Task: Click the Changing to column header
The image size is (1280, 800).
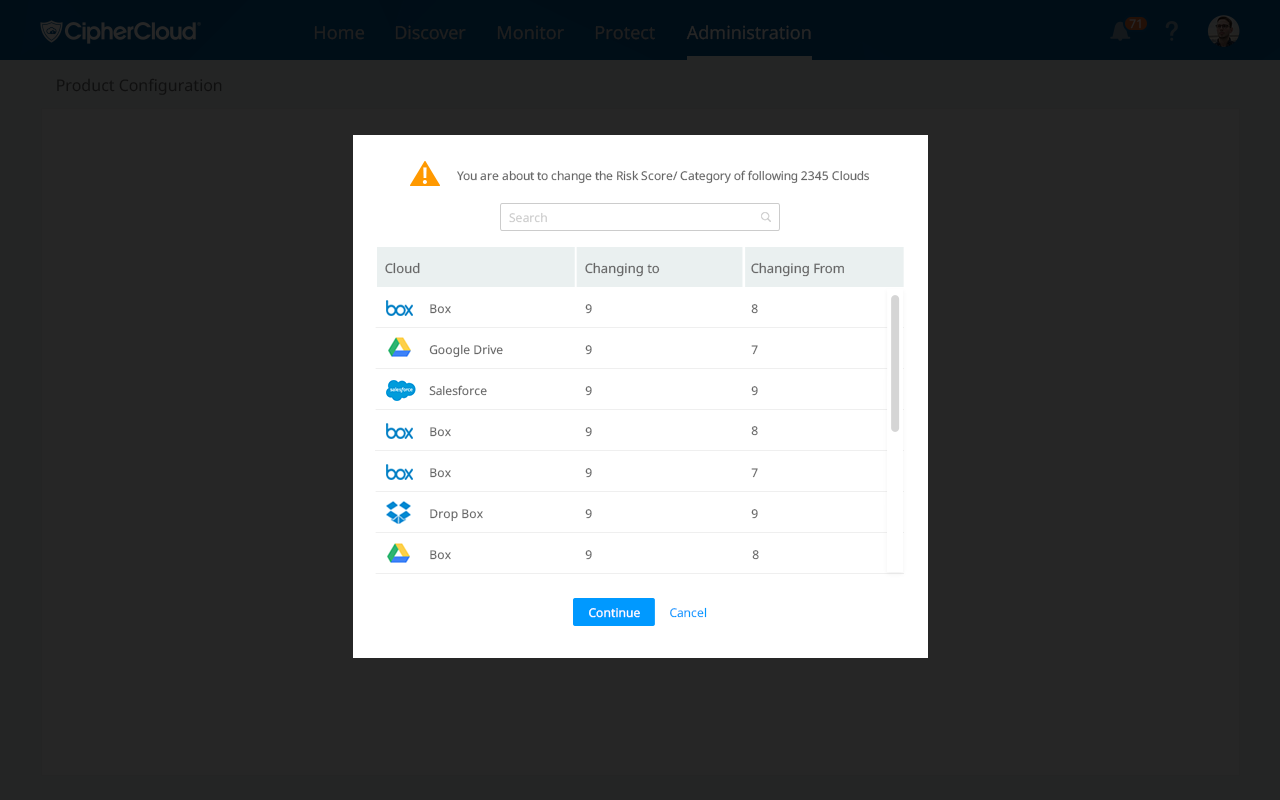Action: [x=660, y=267]
